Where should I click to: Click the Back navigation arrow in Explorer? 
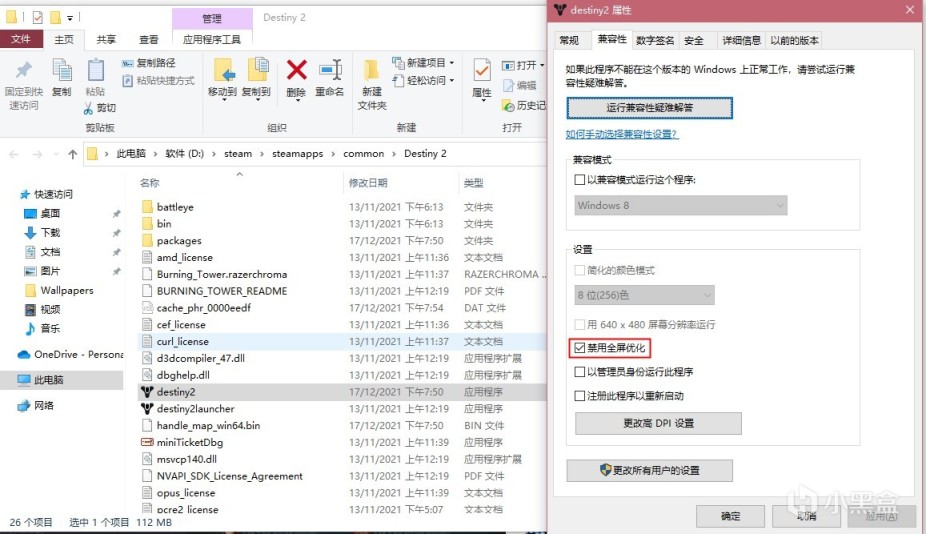tap(14, 154)
